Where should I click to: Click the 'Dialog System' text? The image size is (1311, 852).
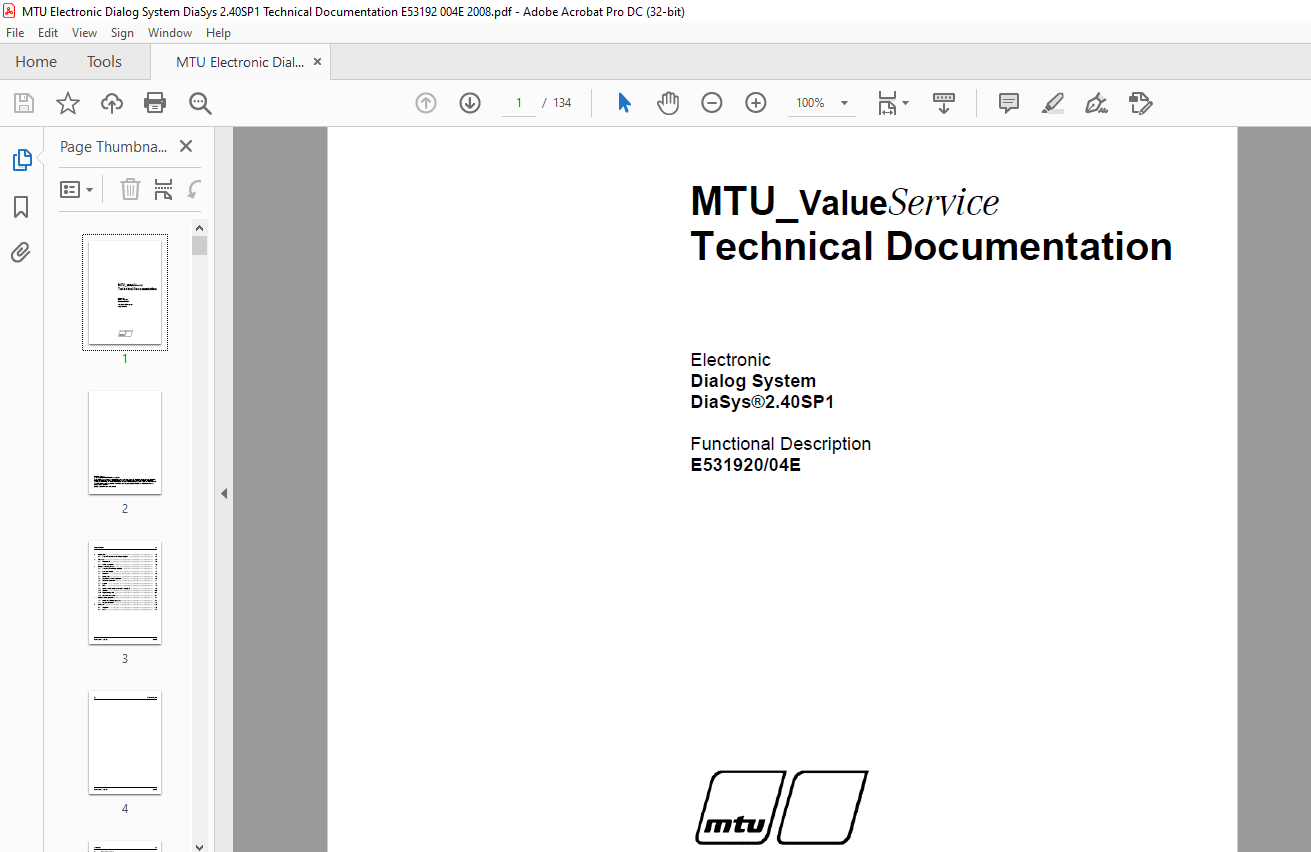pyautogui.click(x=753, y=381)
